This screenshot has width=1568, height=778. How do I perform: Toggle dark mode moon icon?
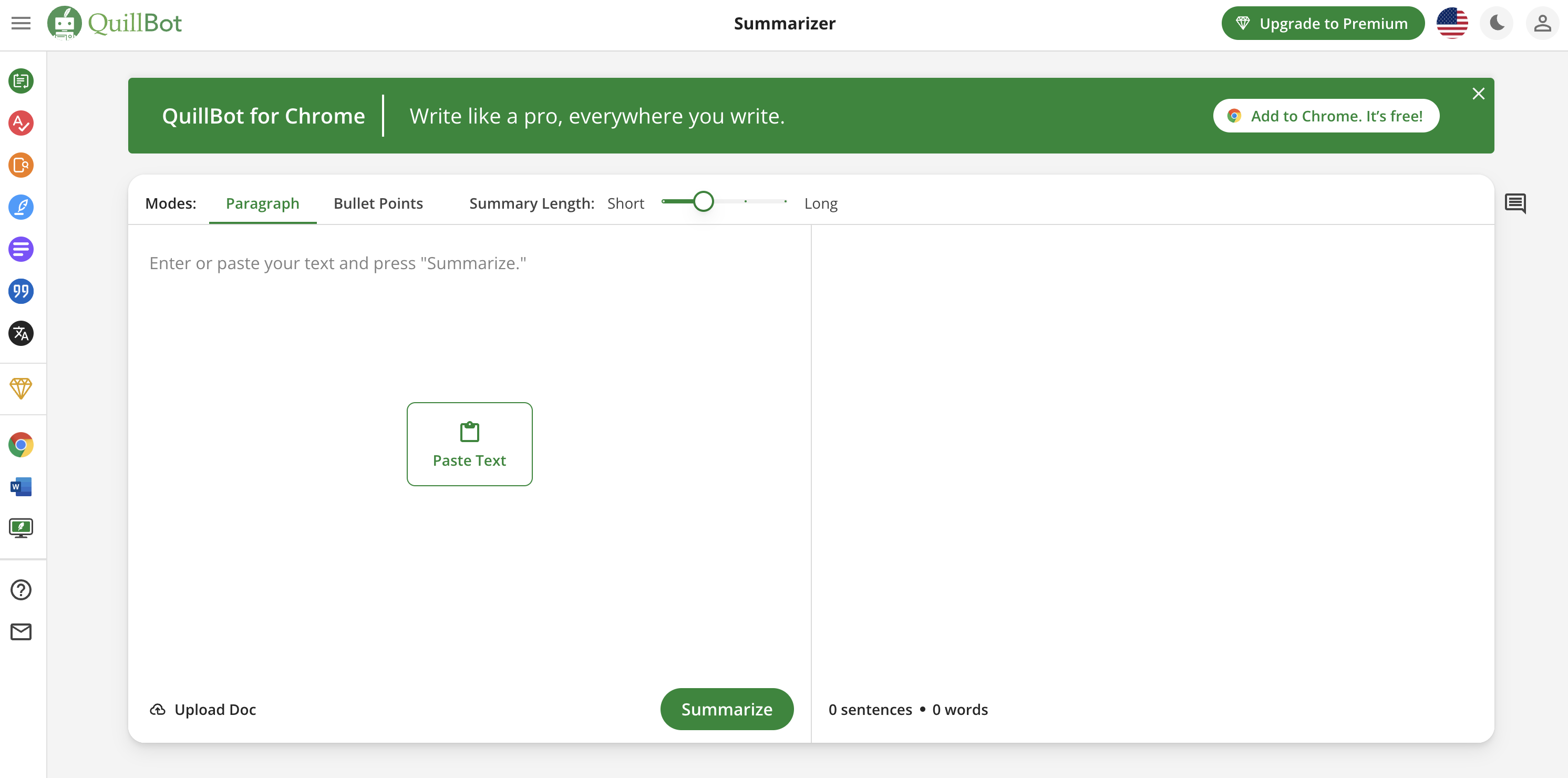pyautogui.click(x=1497, y=23)
